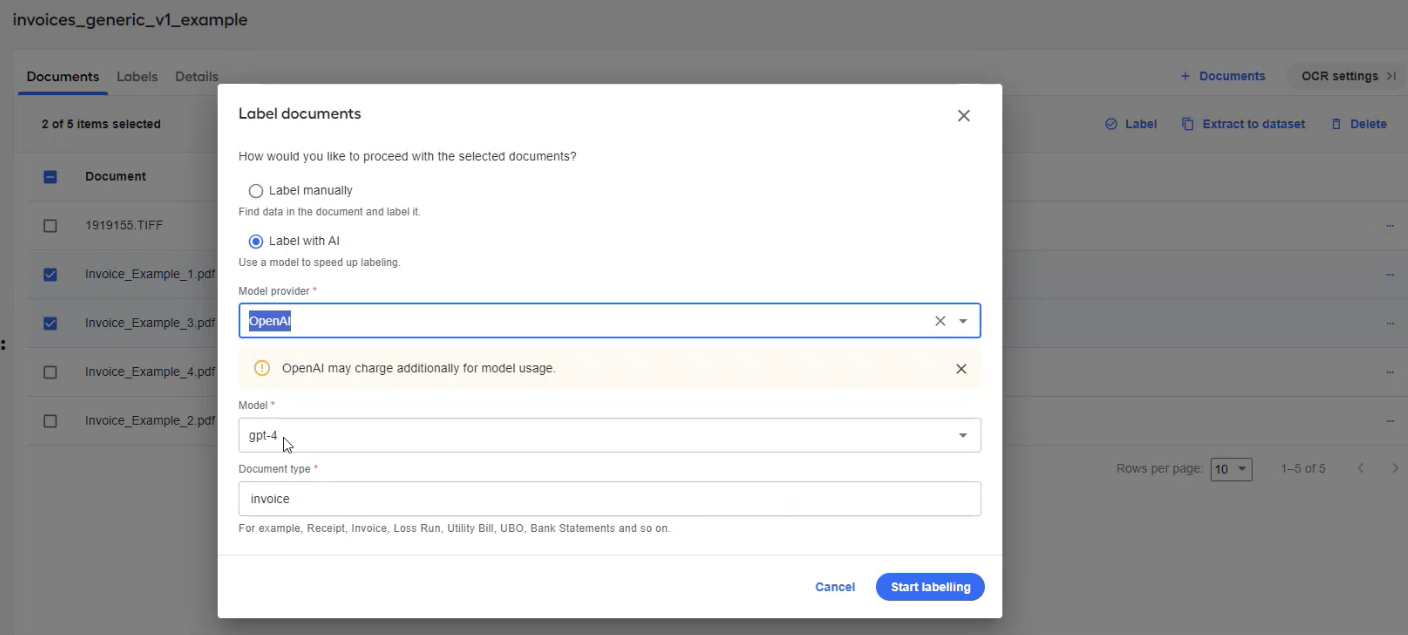
Task: Select the Label manually radio button
Action: point(256,191)
